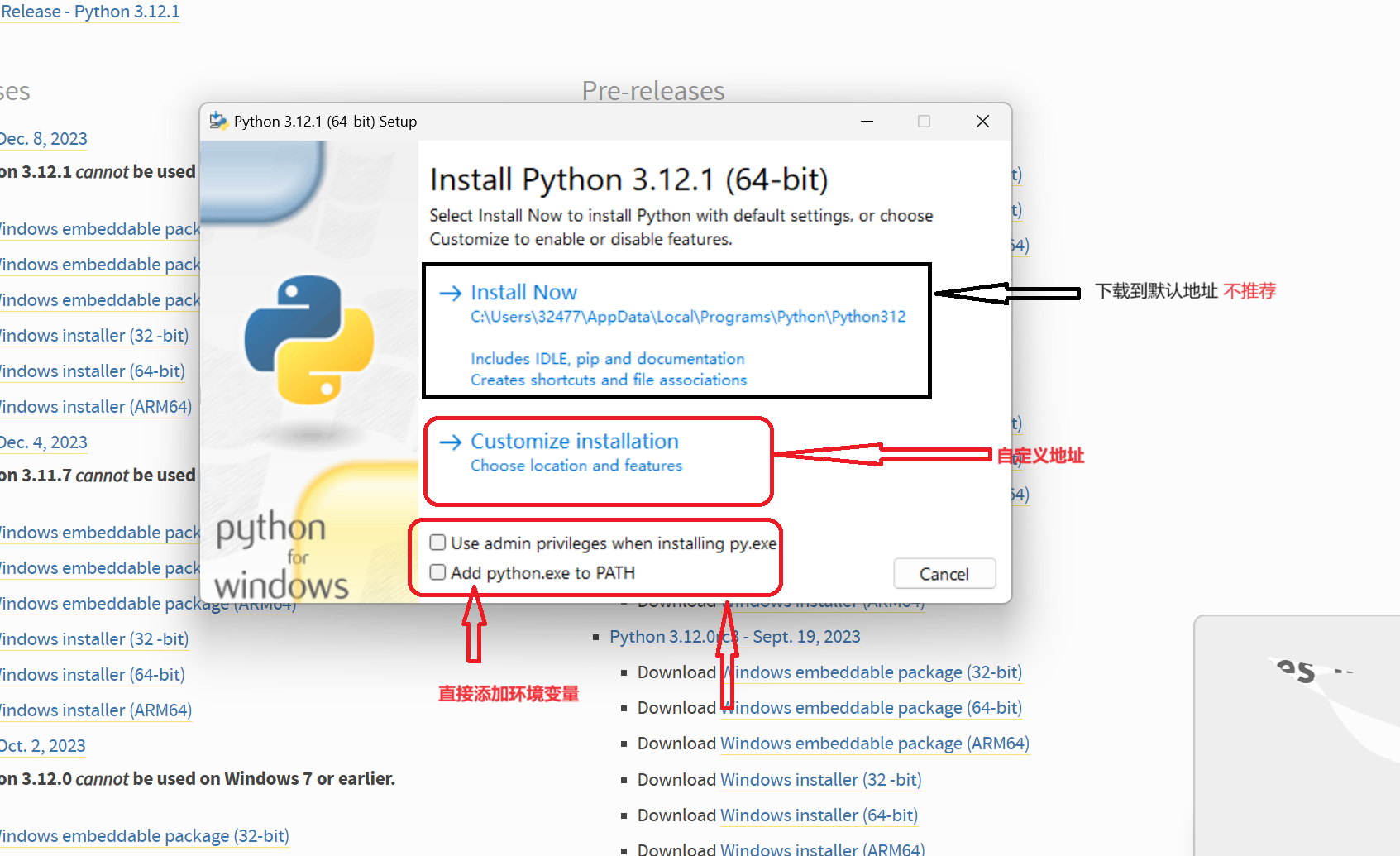
Task: Click Cancel button in setup dialog
Action: (944, 574)
